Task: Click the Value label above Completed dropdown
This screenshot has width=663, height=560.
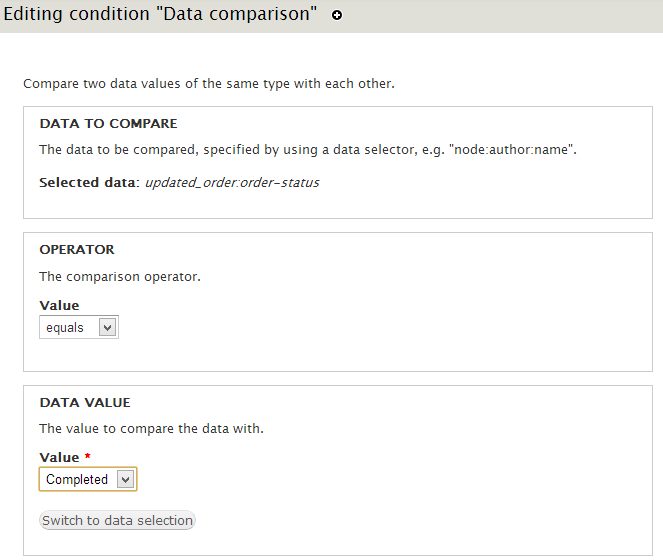Action: coord(59,457)
